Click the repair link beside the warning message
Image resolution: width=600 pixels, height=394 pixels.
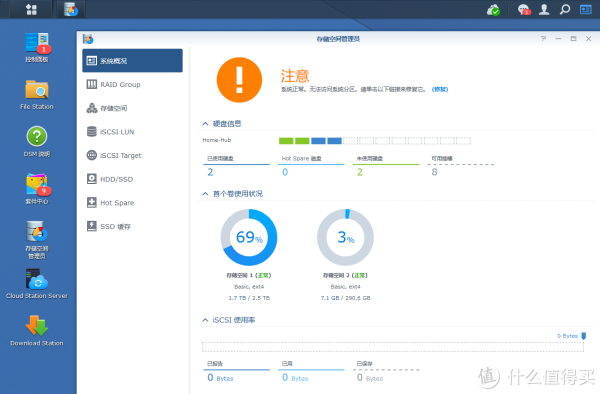click(x=440, y=89)
